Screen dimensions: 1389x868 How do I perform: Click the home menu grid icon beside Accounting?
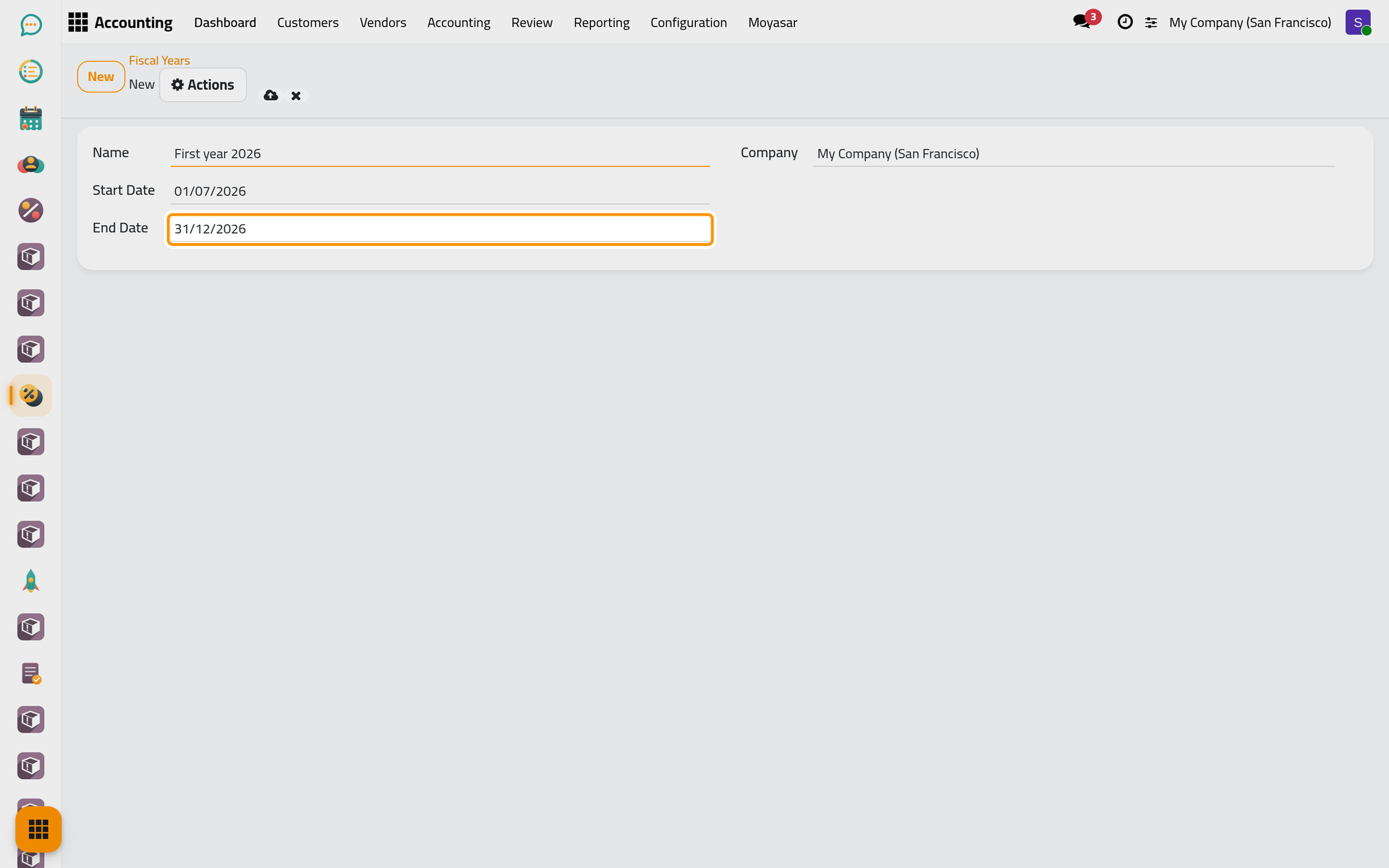click(x=78, y=22)
